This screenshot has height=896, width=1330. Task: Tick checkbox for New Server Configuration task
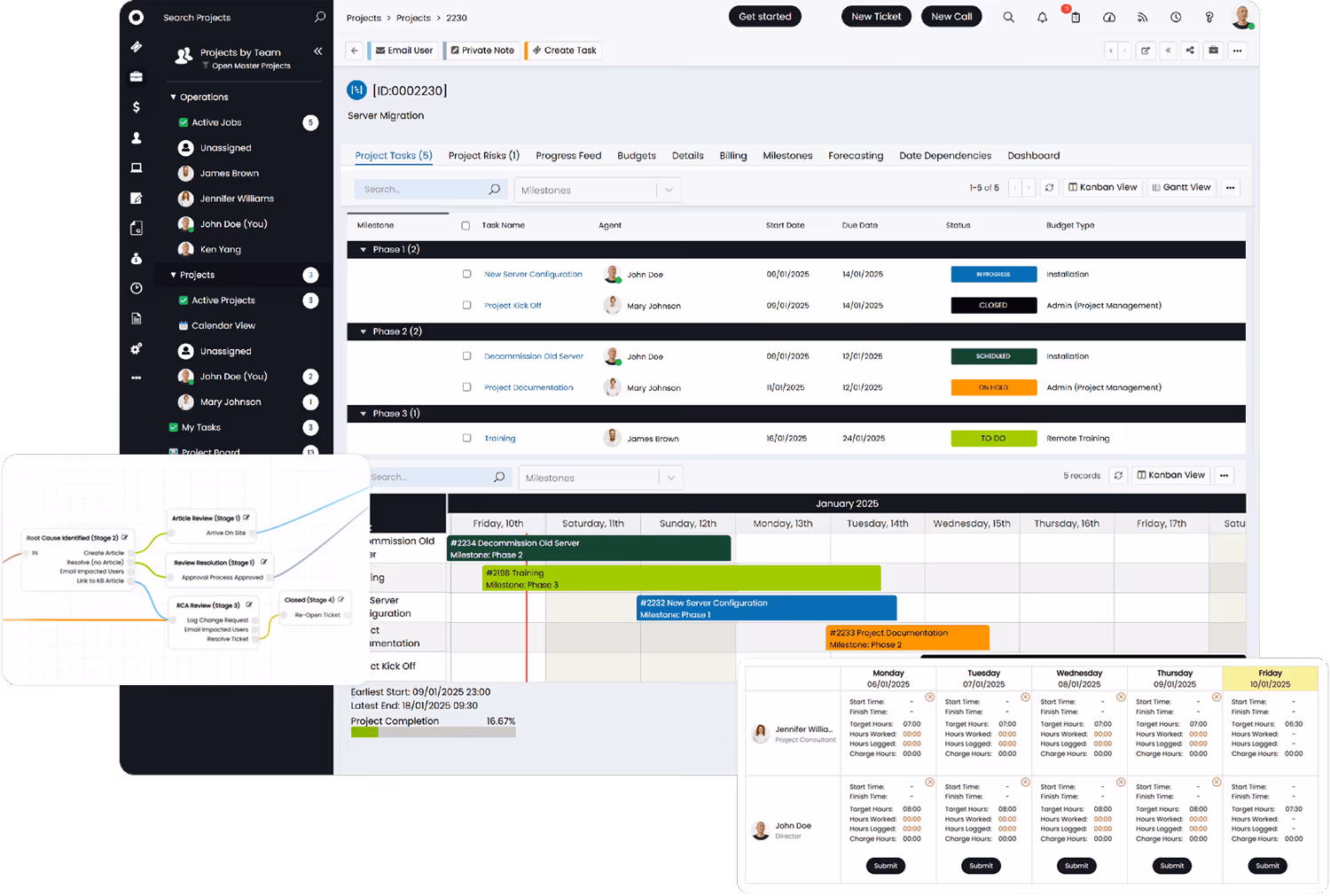click(x=466, y=274)
